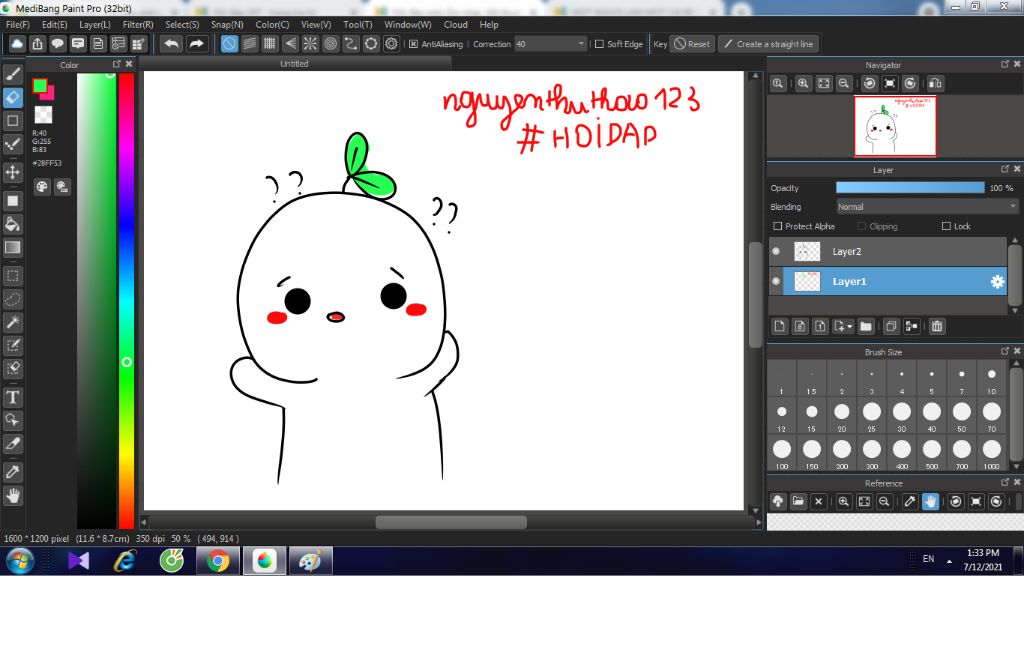
Task: Toggle the Soft Edge checkbox
Action: (599, 44)
